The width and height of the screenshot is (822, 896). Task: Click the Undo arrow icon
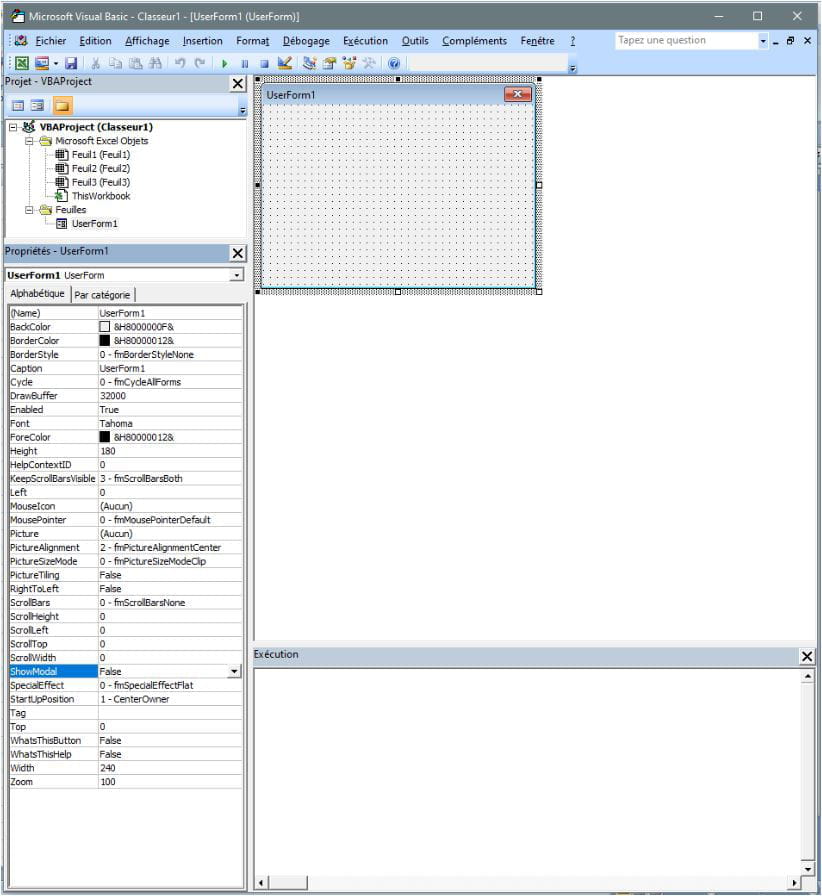[x=180, y=63]
